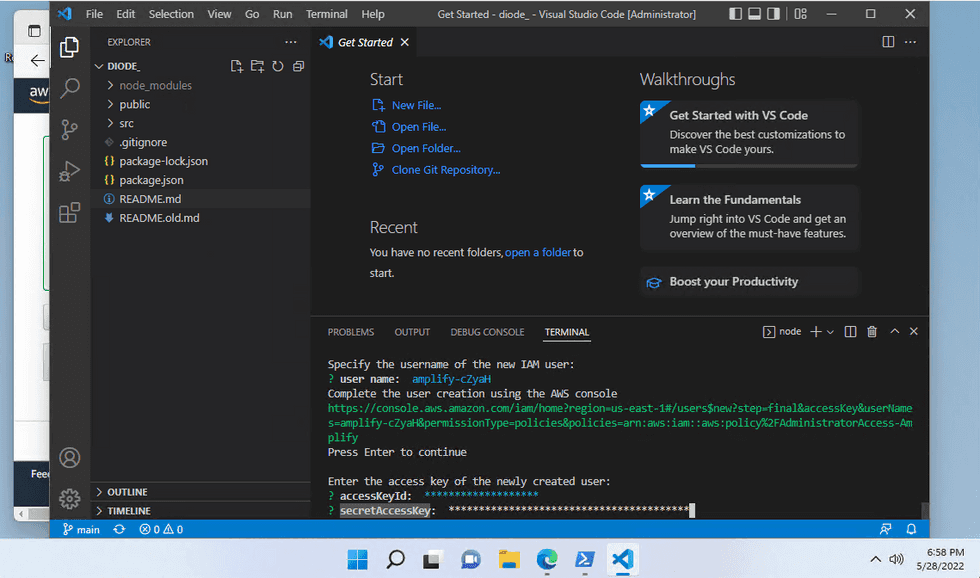Open the Windows Start button
This screenshot has width=980, height=578.
click(358, 559)
